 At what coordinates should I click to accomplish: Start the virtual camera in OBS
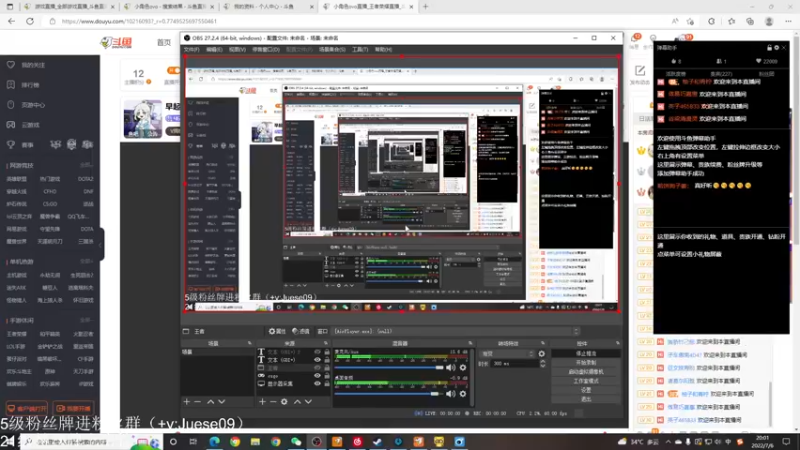point(586,372)
